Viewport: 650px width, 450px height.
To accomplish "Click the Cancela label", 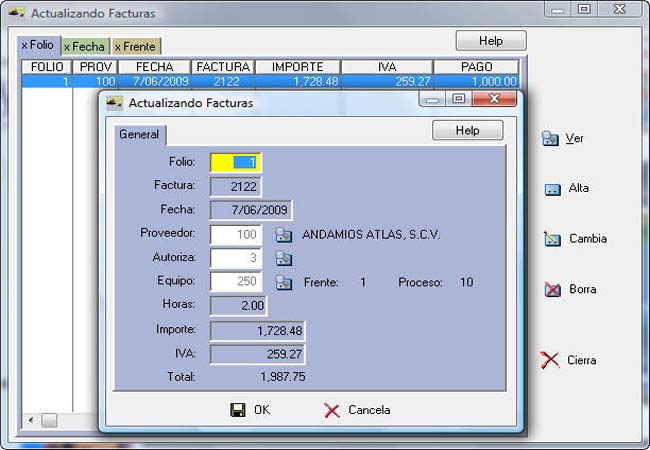I will [x=369, y=410].
